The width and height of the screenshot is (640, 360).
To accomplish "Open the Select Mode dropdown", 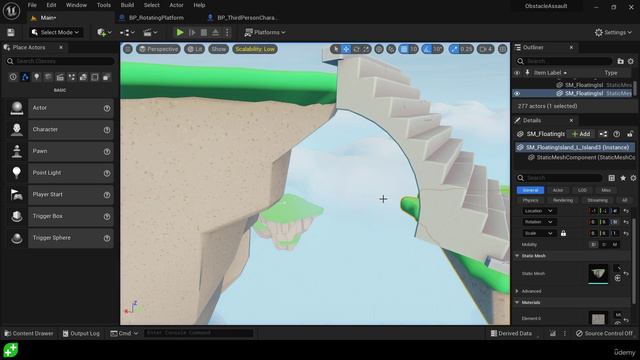I will (55, 32).
